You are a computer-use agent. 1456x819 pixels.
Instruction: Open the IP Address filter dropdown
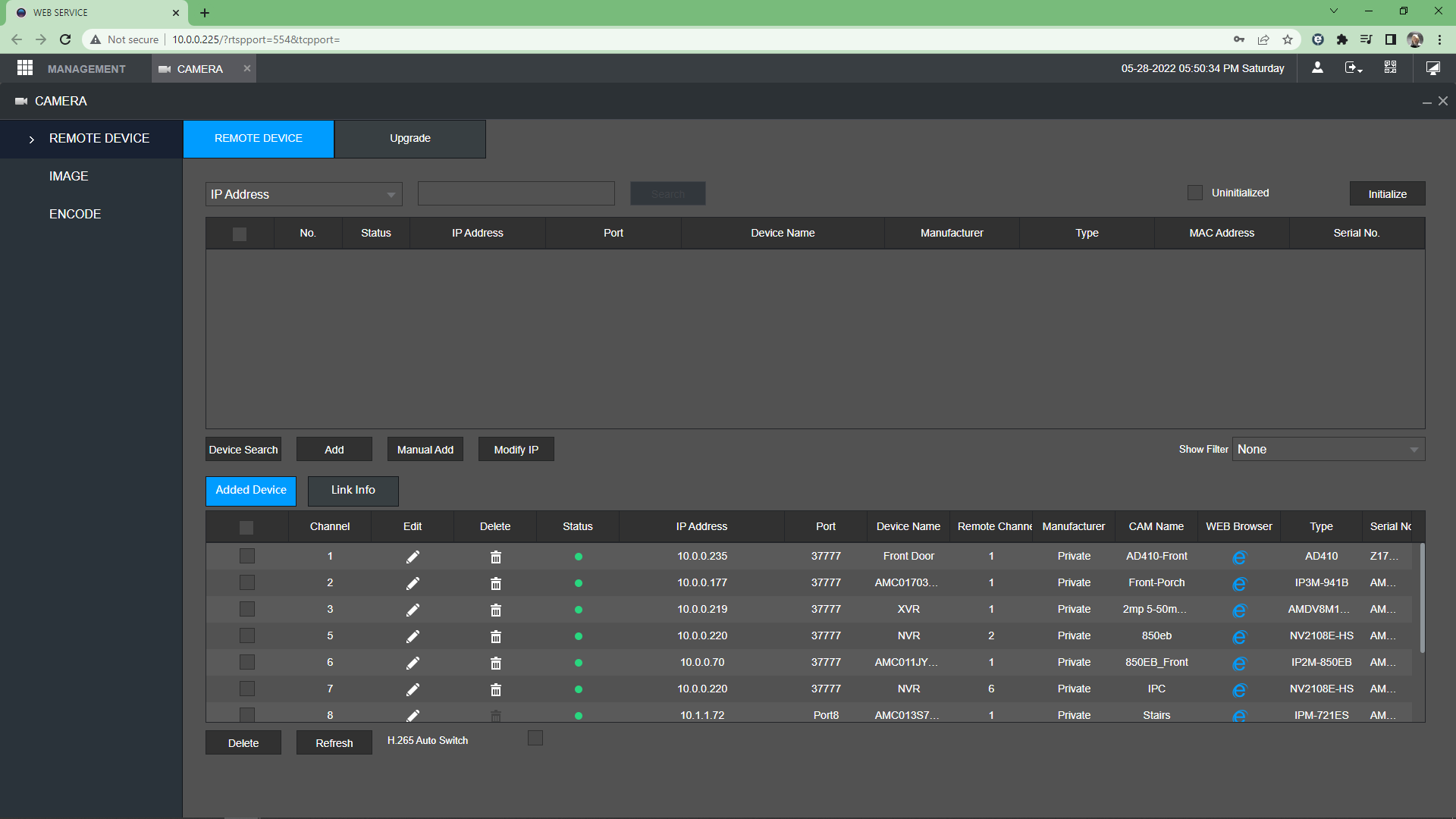pos(303,194)
